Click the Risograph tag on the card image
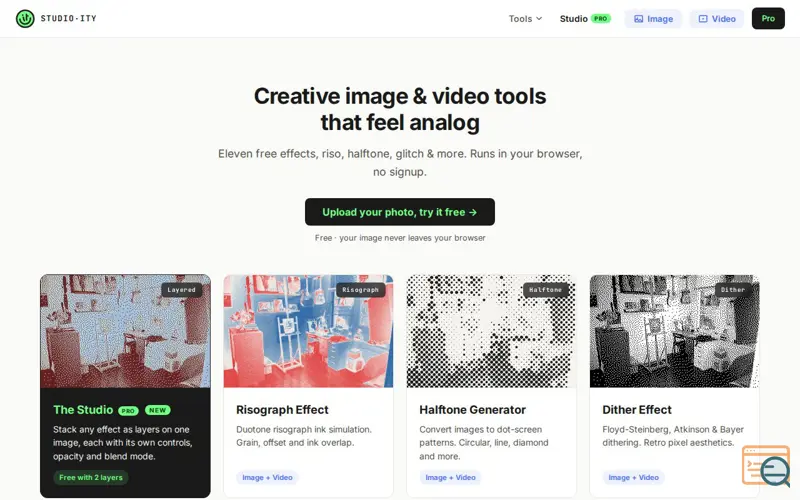 361,290
